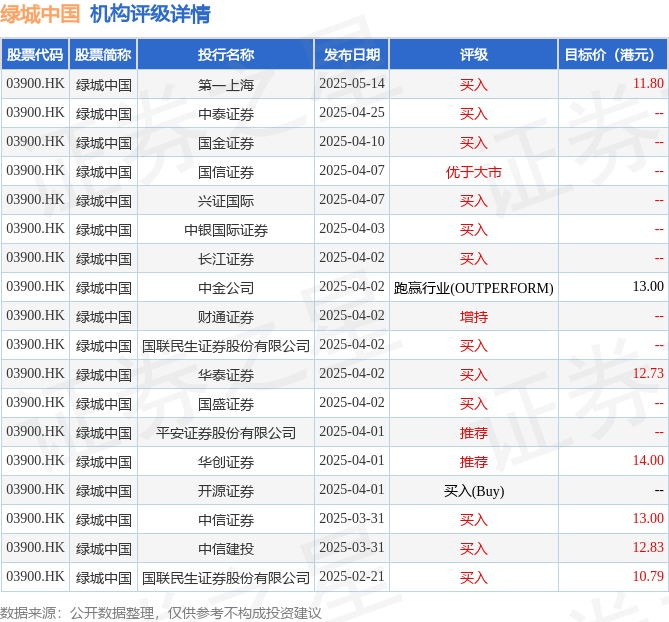The height and width of the screenshot is (622, 669).
Task: Click the 投行名称 column header
Action: (x=226, y=55)
